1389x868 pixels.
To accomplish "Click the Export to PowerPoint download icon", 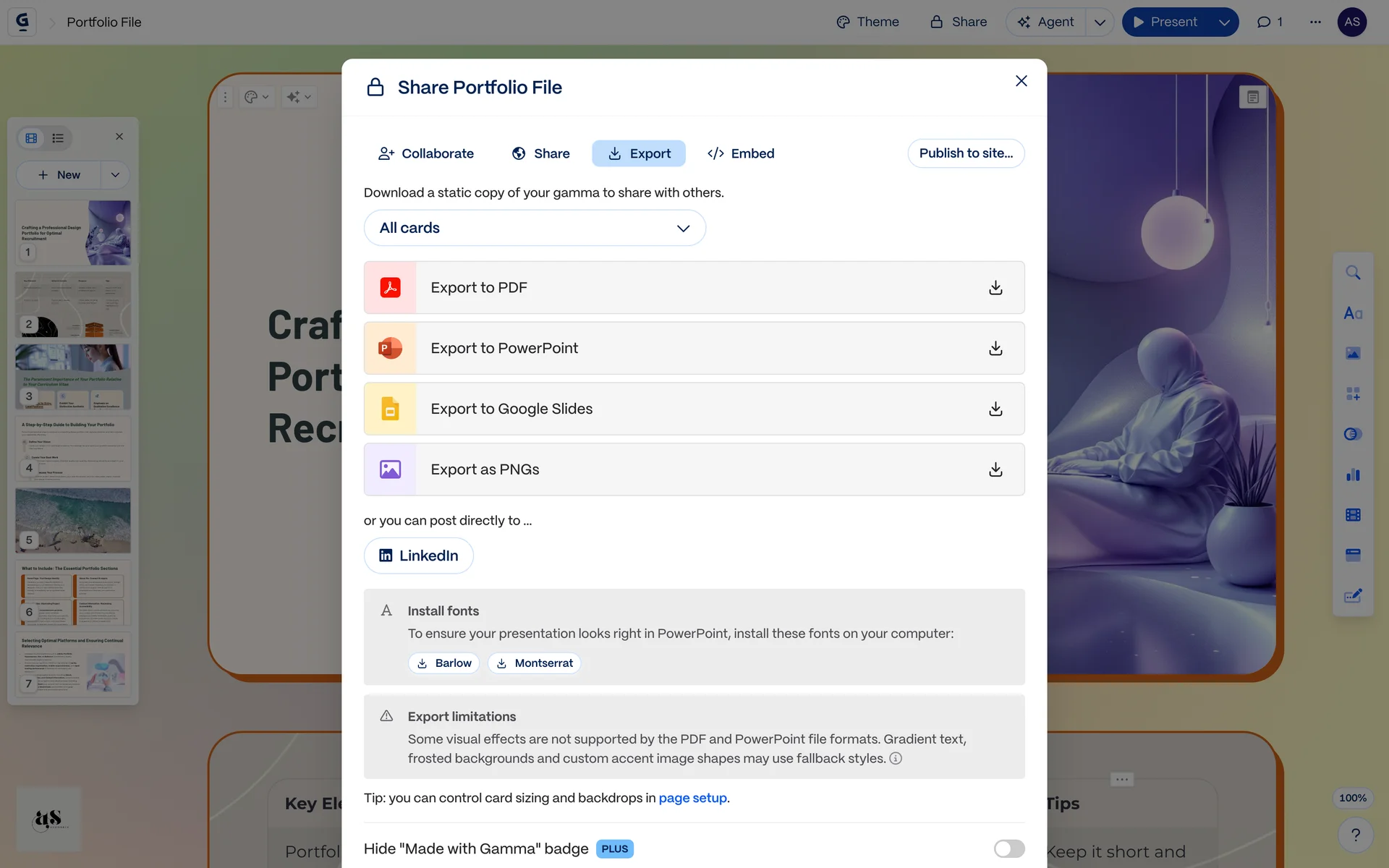I will pos(995,349).
